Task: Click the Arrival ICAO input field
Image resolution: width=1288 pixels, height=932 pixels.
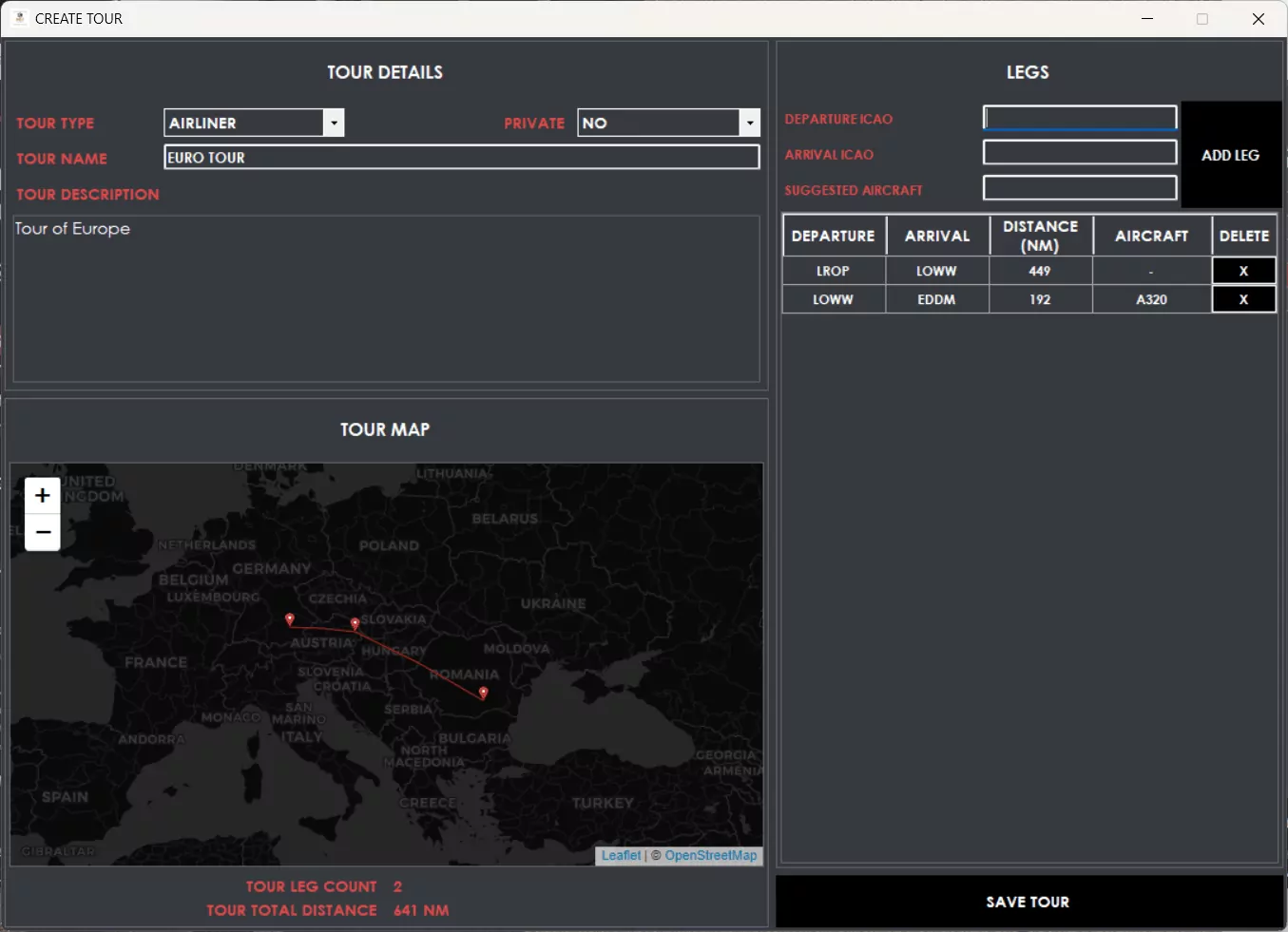Action: [x=1080, y=153]
